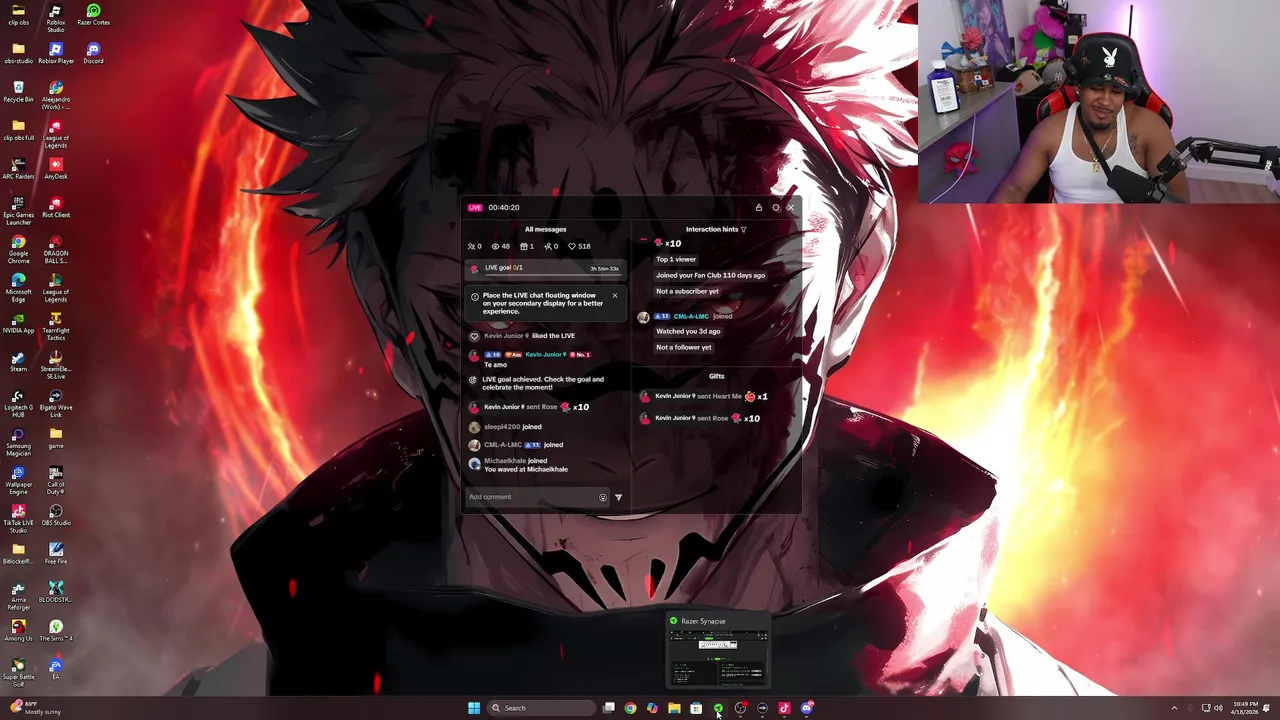Open File Explorer from taskbar
This screenshot has width=1280, height=720.
point(674,708)
